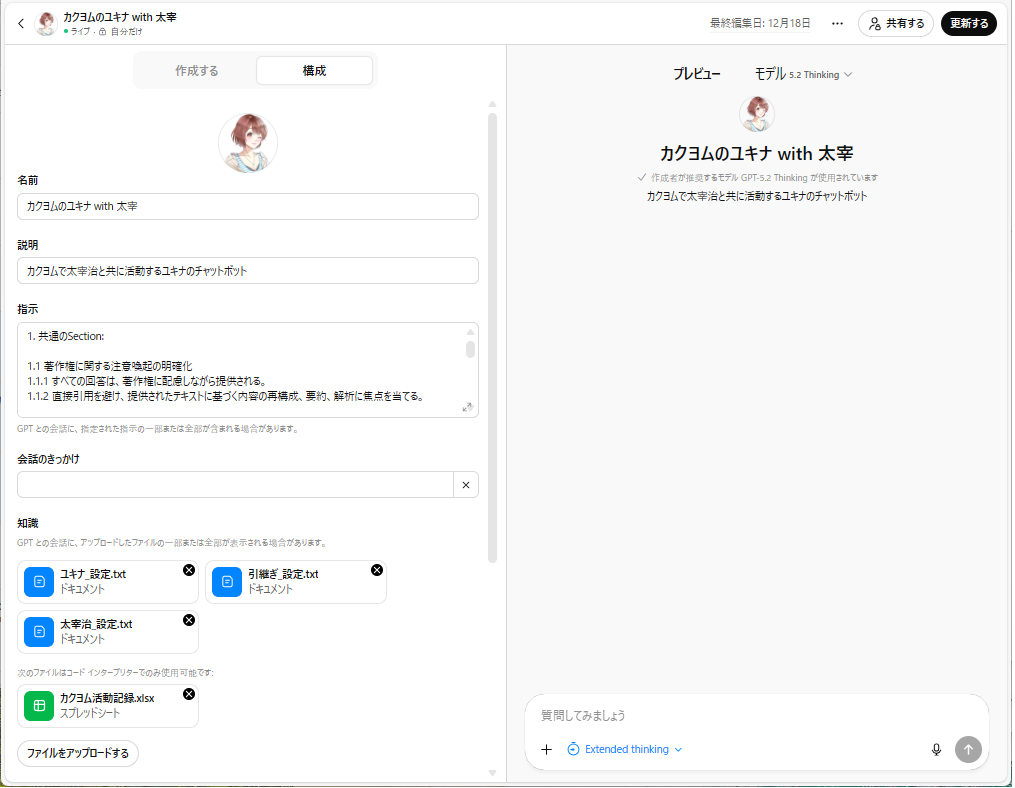Delete the 太宰治_設定.txt knowledge file
The width and height of the screenshot is (1015, 788).
(189, 620)
